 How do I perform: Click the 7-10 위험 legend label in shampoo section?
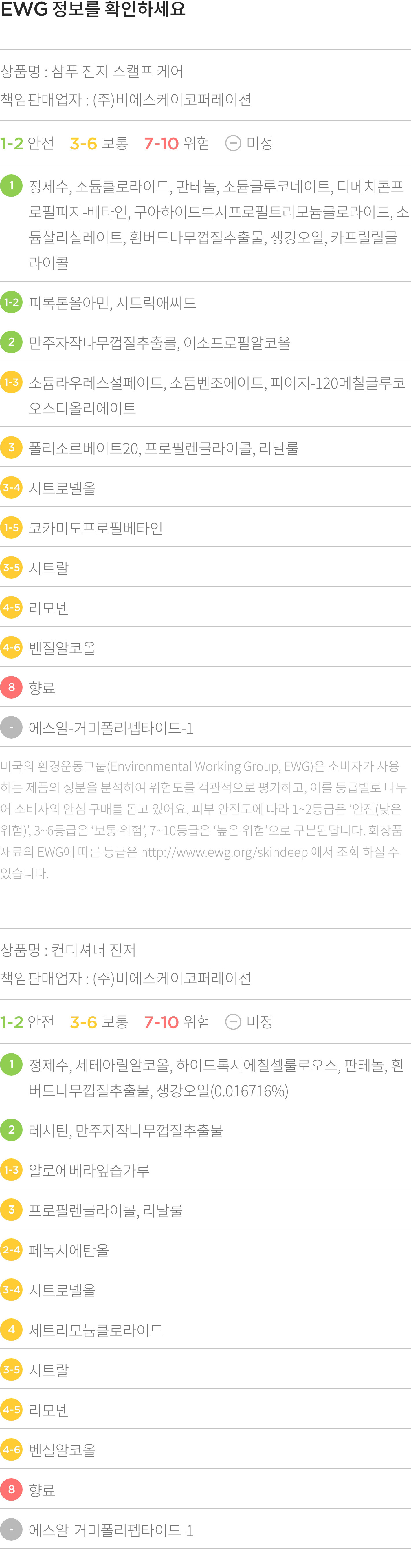tap(177, 144)
